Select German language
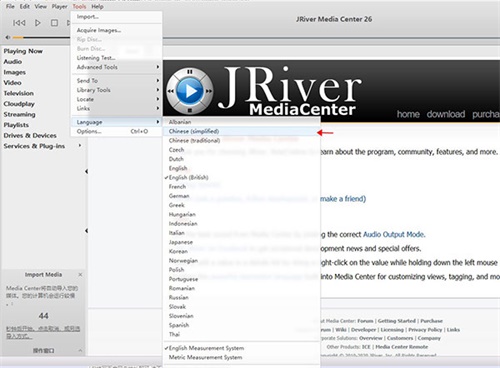 [241, 196]
